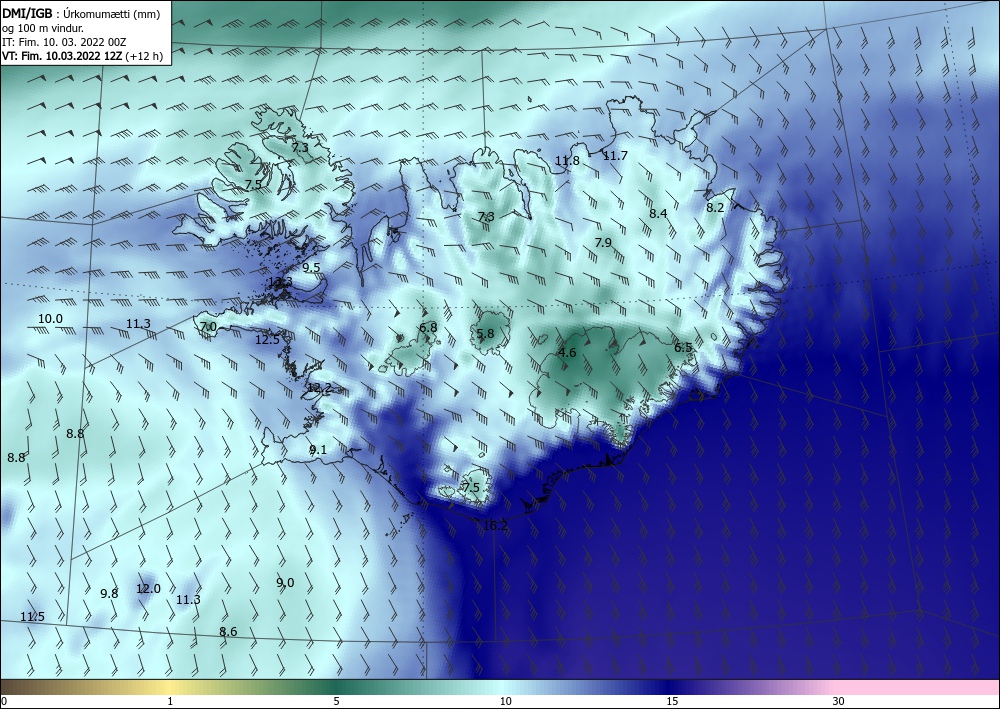Select the 12.2 value label

[319, 387]
